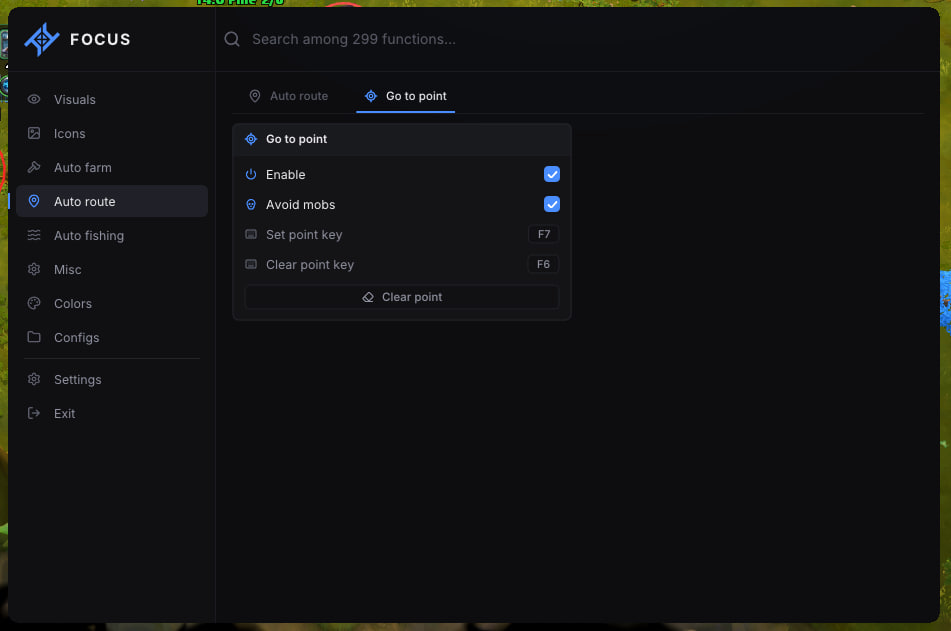Change the Set point key F7 binding
Image resolution: width=951 pixels, height=631 pixels.
point(543,234)
